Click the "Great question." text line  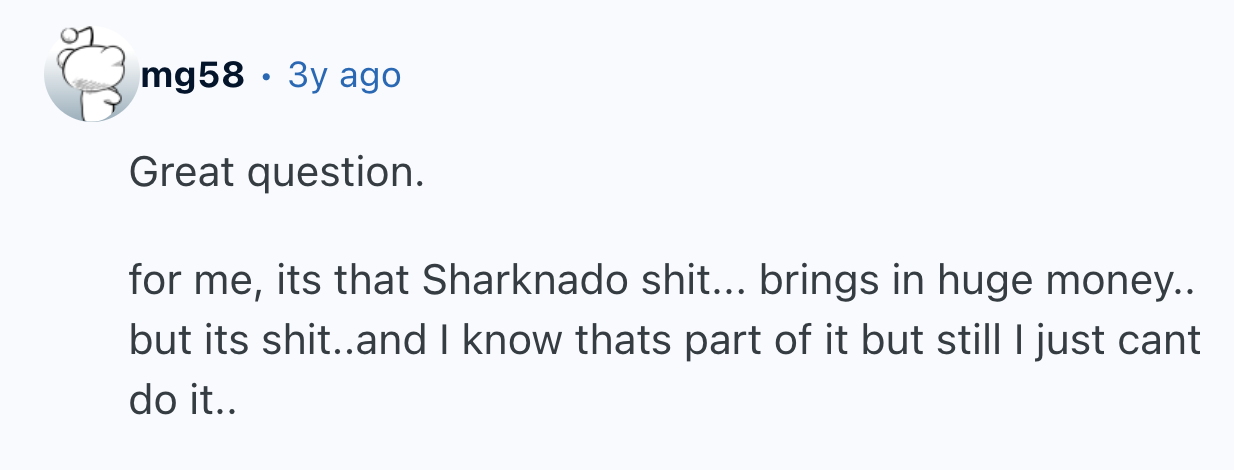pos(276,175)
